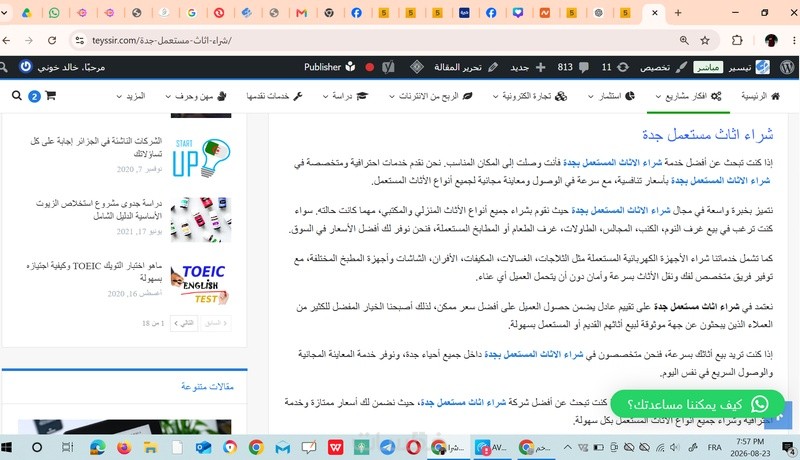Open the taskbar volume control
800x460 pixels.
[674, 447]
